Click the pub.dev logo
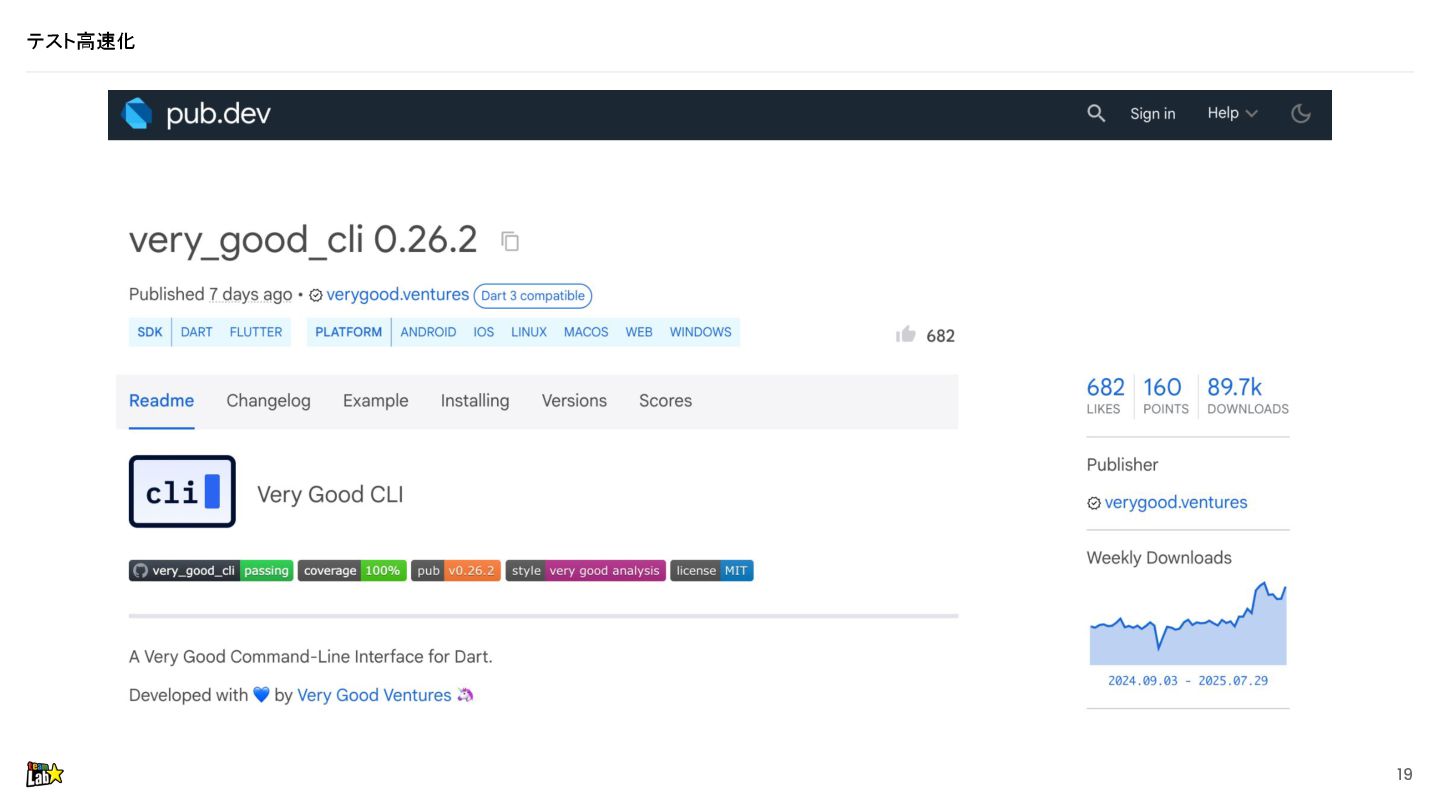Image resolution: width=1440 pixels, height=810 pixels. pyautogui.click(x=196, y=114)
